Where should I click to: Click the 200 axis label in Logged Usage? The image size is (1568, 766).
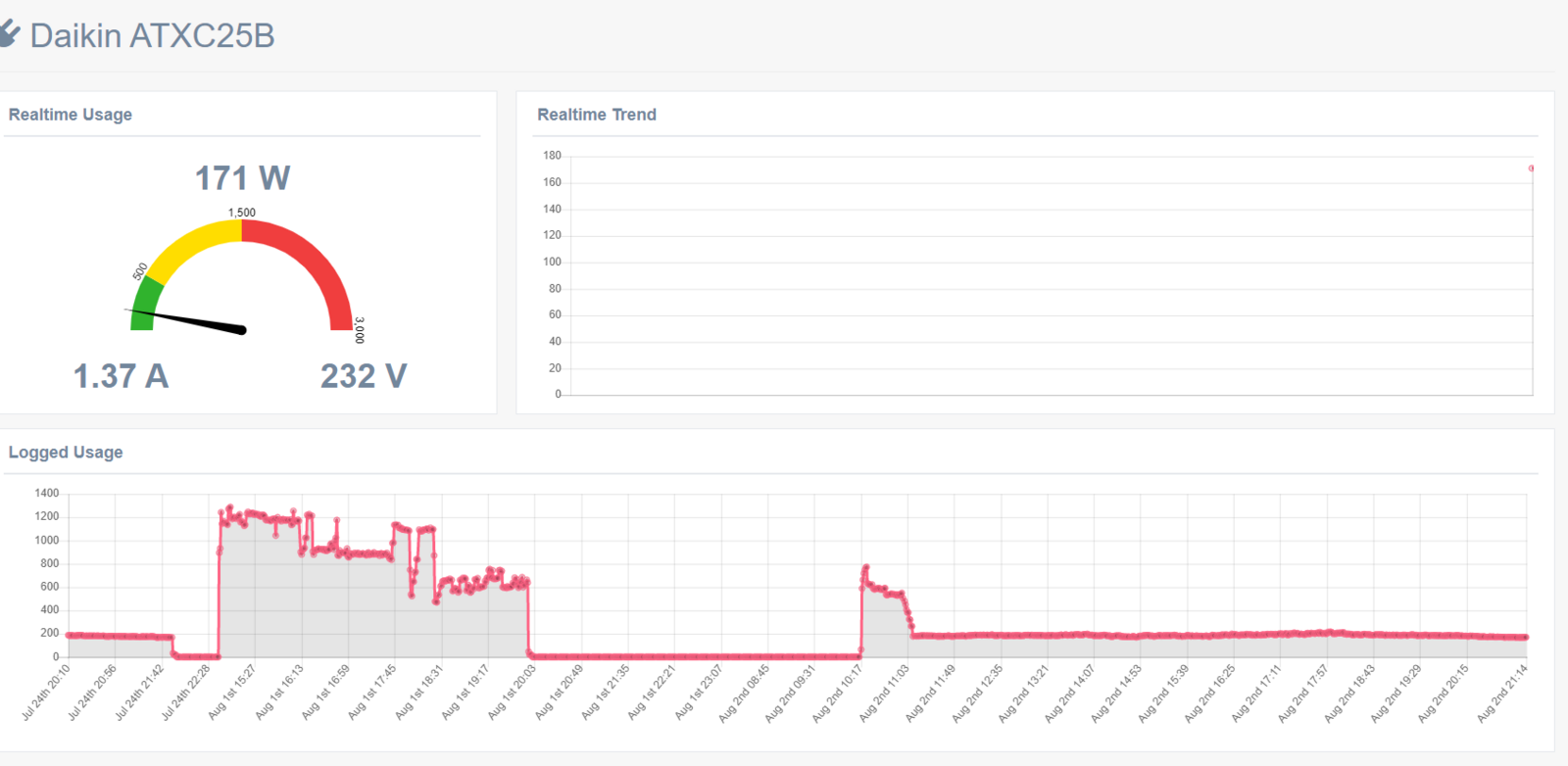[49, 633]
